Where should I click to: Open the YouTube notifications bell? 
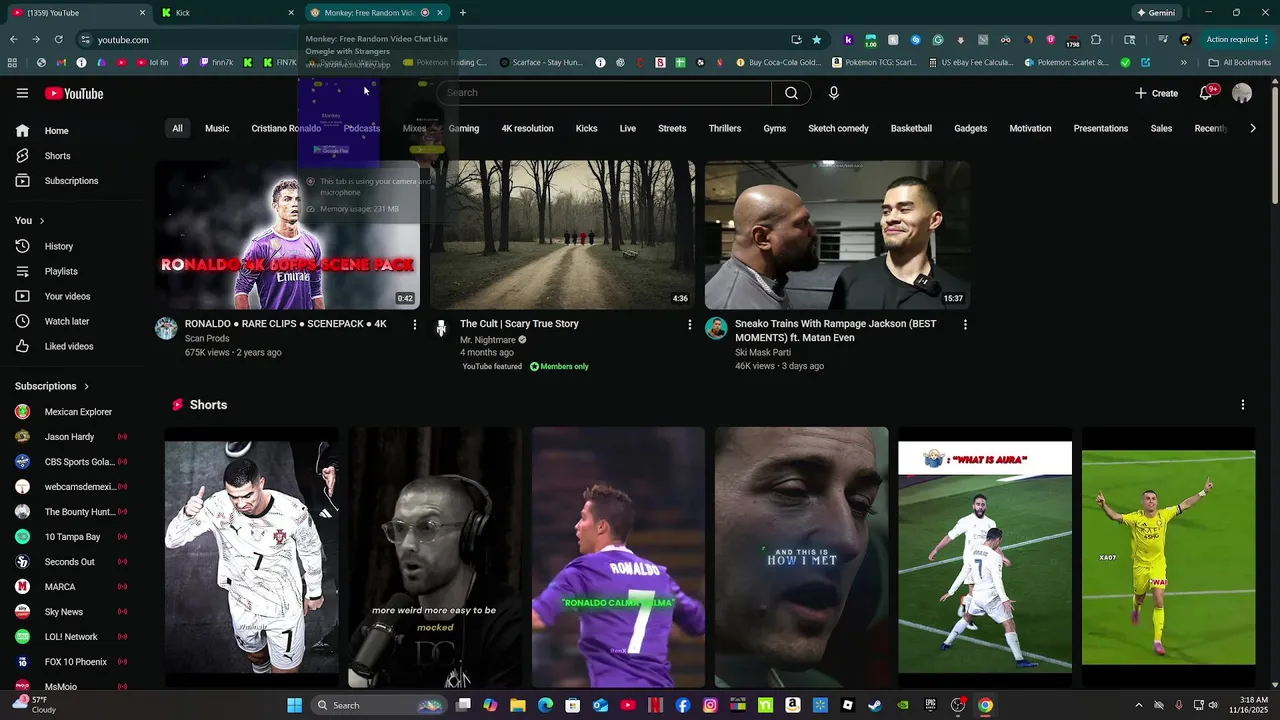coord(1207,93)
